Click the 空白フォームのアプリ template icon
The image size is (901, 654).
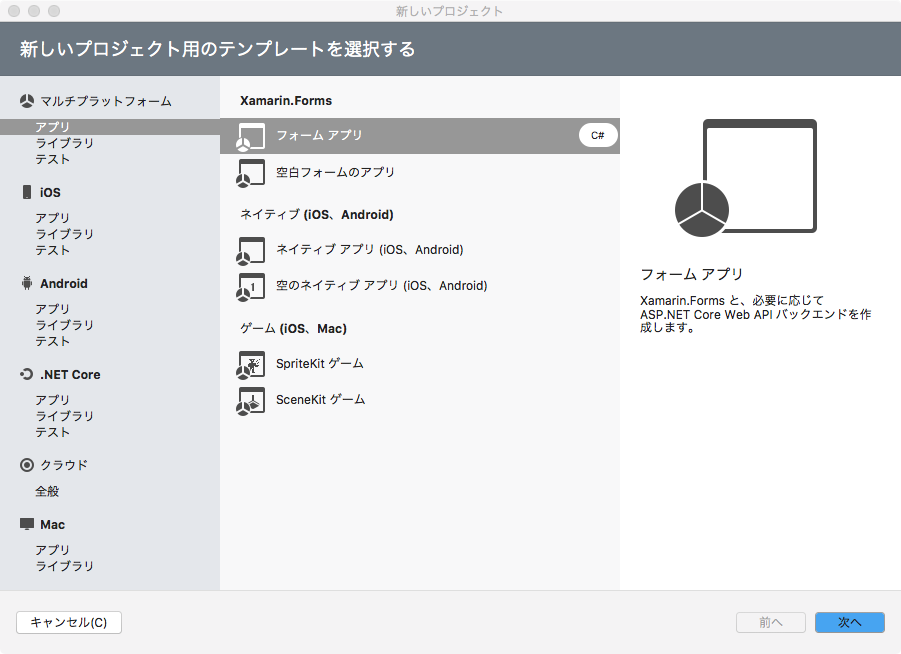pyautogui.click(x=251, y=172)
